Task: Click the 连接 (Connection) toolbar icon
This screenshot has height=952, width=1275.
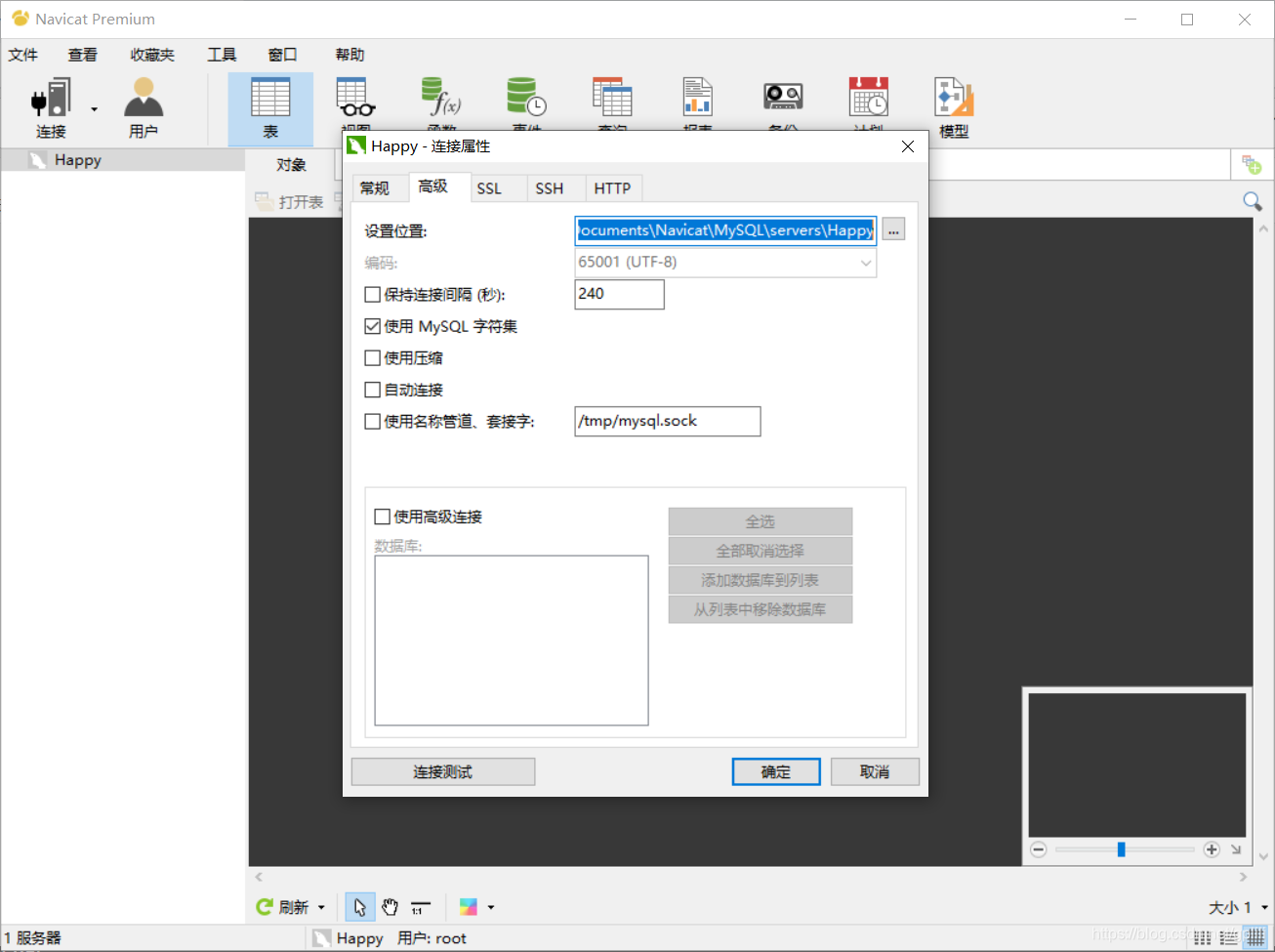Action: pyautogui.click(x=51, y=107)
